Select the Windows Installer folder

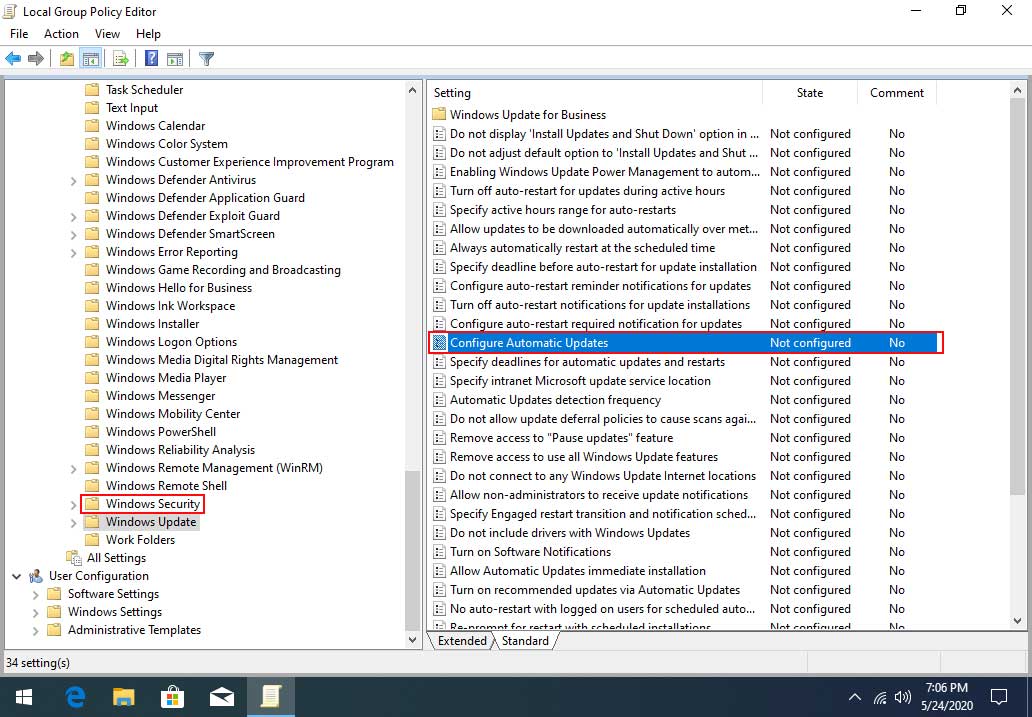pos(152,324)
